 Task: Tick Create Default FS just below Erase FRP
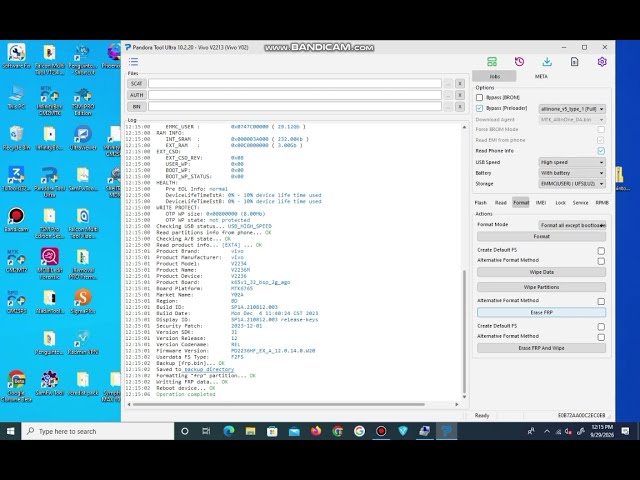pyautogui.click(x=601, y=327)
